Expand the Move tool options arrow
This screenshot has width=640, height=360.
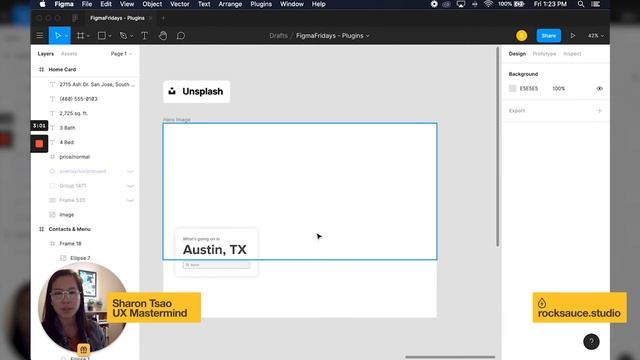(66, 36)
